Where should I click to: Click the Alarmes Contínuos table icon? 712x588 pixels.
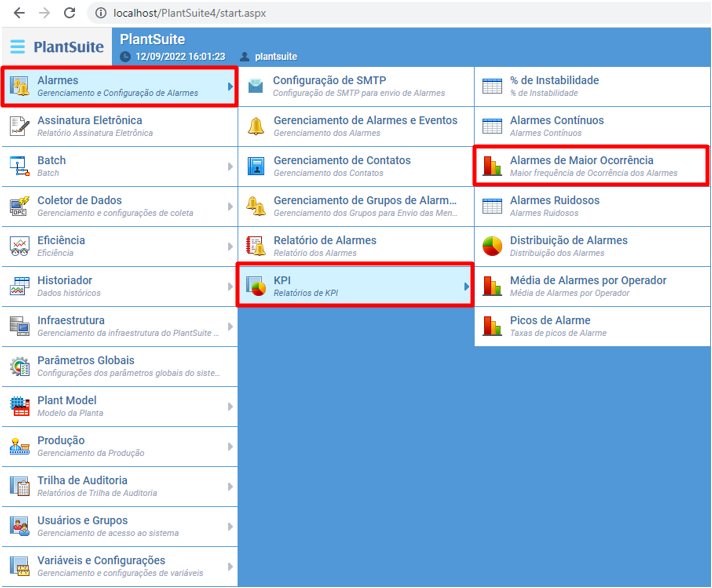pyautogui.click(x=492, y=126)
